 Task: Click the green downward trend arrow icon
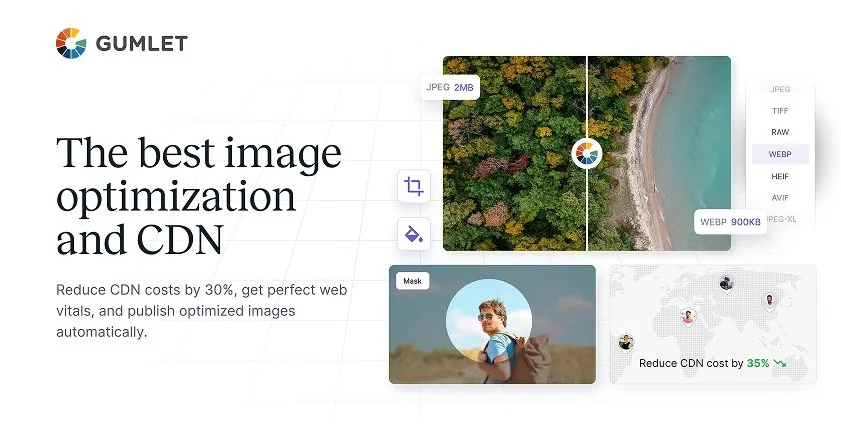(x=780, y=363)
